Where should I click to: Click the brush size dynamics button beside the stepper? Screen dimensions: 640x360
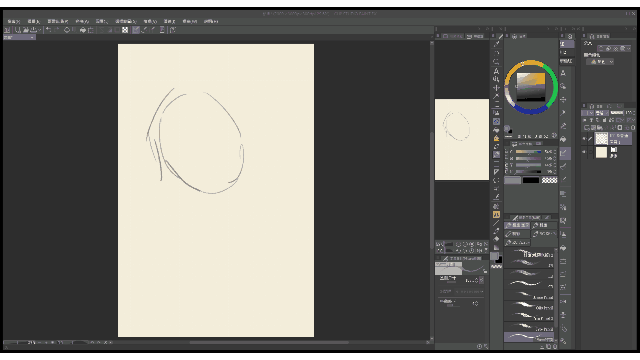[x=482, y=280]
